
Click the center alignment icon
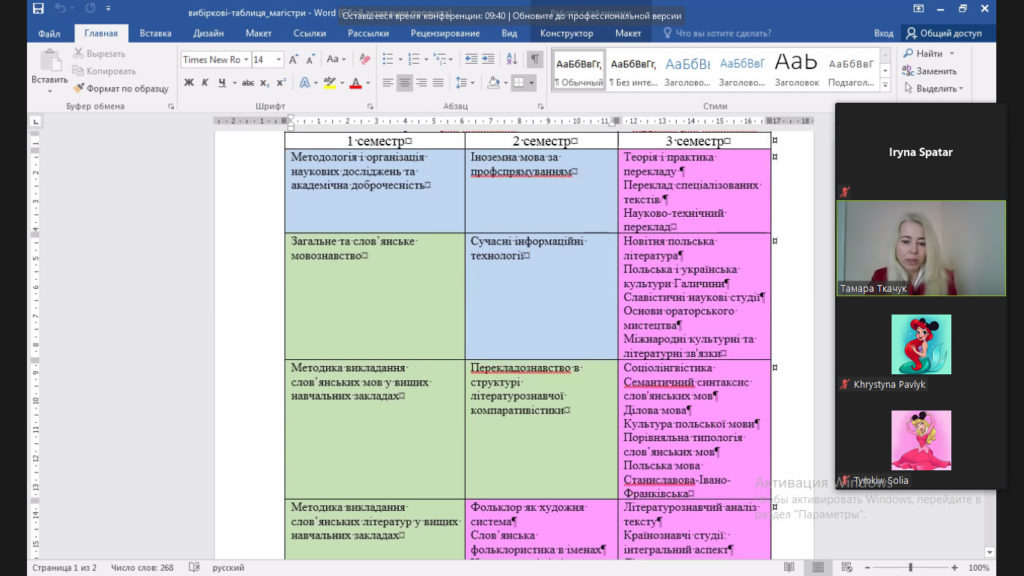[404, 83]
